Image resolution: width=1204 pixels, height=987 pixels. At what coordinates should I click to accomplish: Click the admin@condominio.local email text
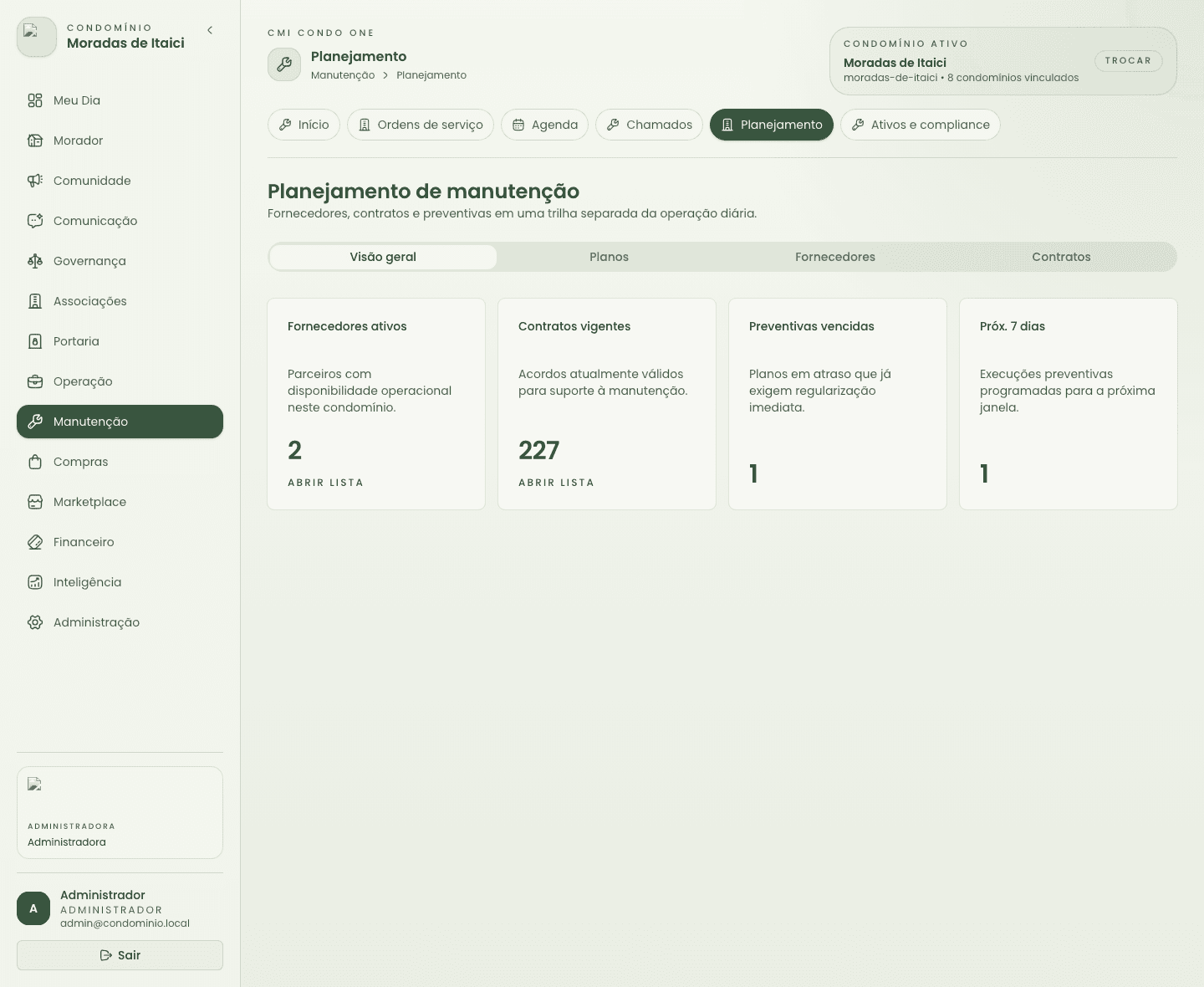[x=125, y=923]
